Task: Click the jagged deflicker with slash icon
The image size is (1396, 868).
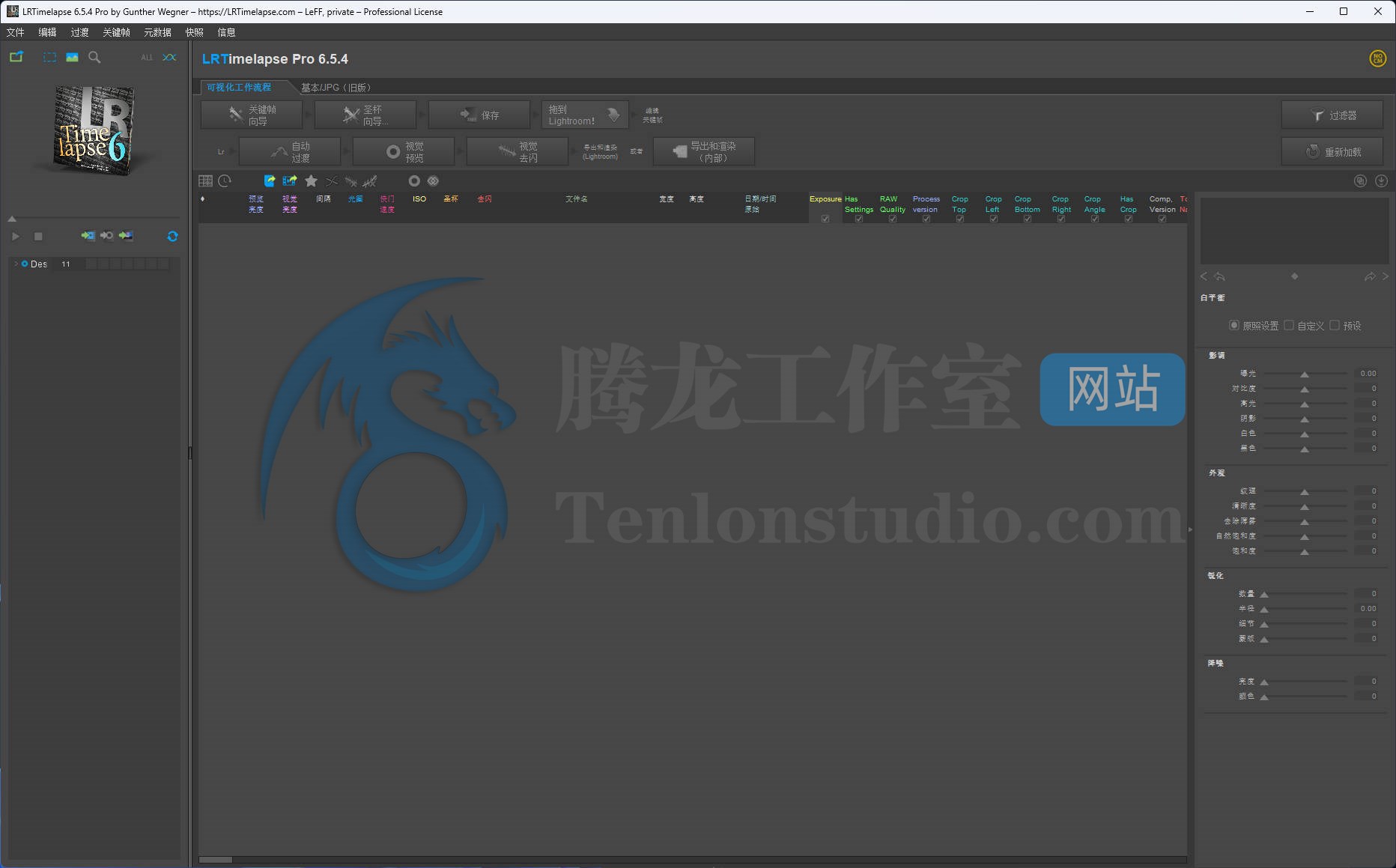Action: click(x=370, y=181)
